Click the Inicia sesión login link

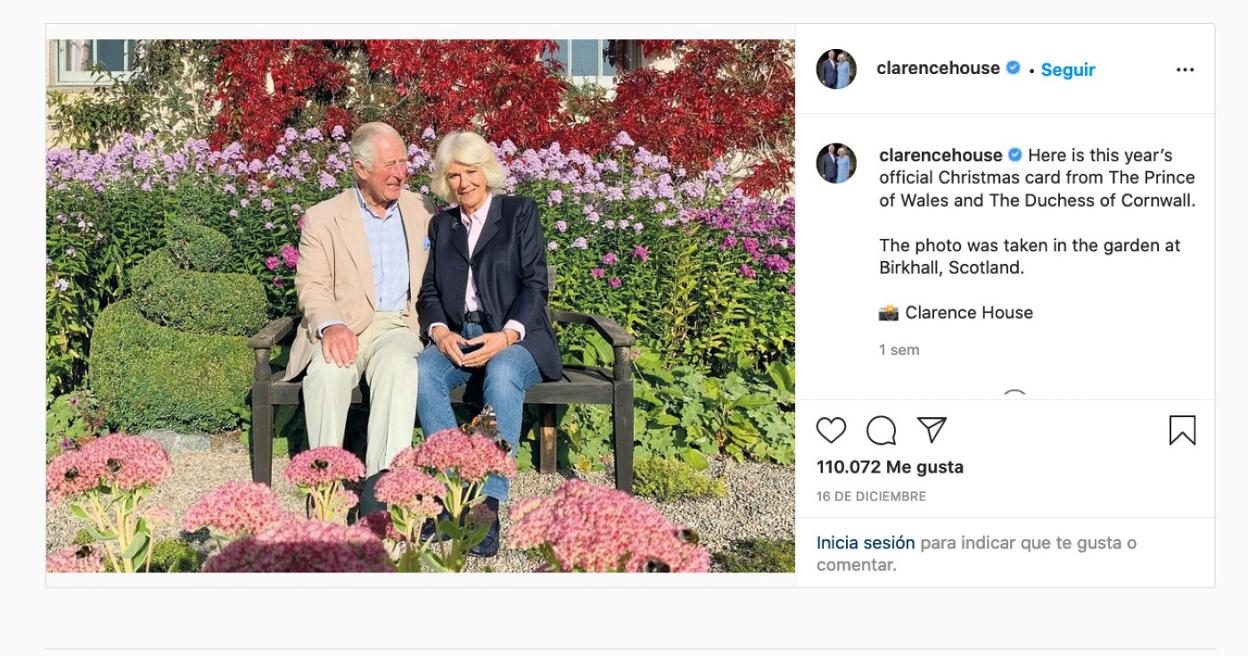[x=865, y=543]
